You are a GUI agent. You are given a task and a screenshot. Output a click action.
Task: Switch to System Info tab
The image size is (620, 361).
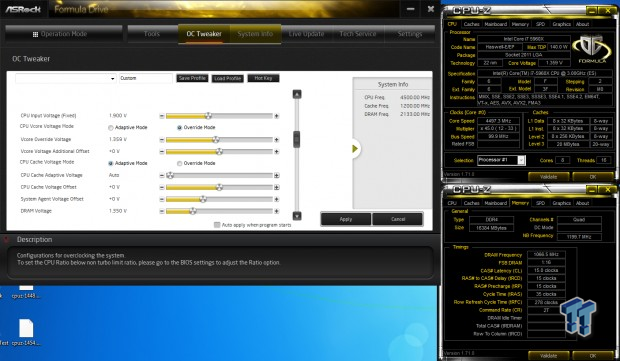pyautogui.click(x=255, y=34)
